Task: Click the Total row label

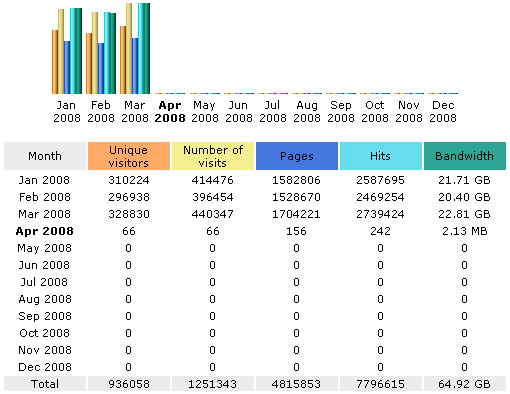Action: [45, 384]
